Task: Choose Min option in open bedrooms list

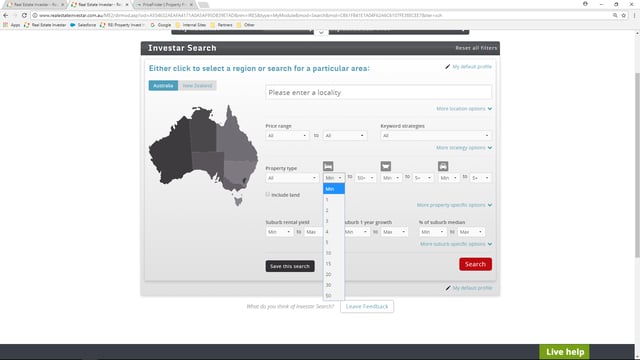Action: (x=334, y=189)
